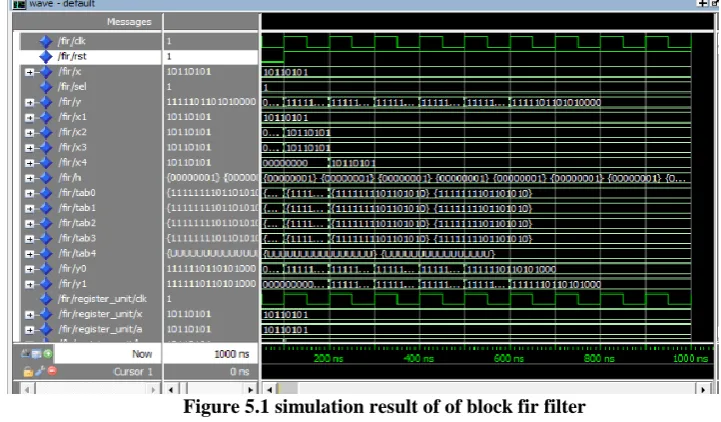Expand the /fir/tab3 array signal
Image resolution: width=721 pixels, height=422 pixels.
click(30, 239)
